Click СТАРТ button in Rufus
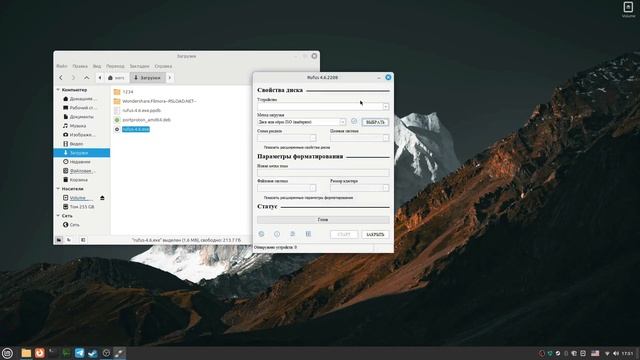Image resolution: width=640 pixels, height=360 pixels. tap(344, 234)
